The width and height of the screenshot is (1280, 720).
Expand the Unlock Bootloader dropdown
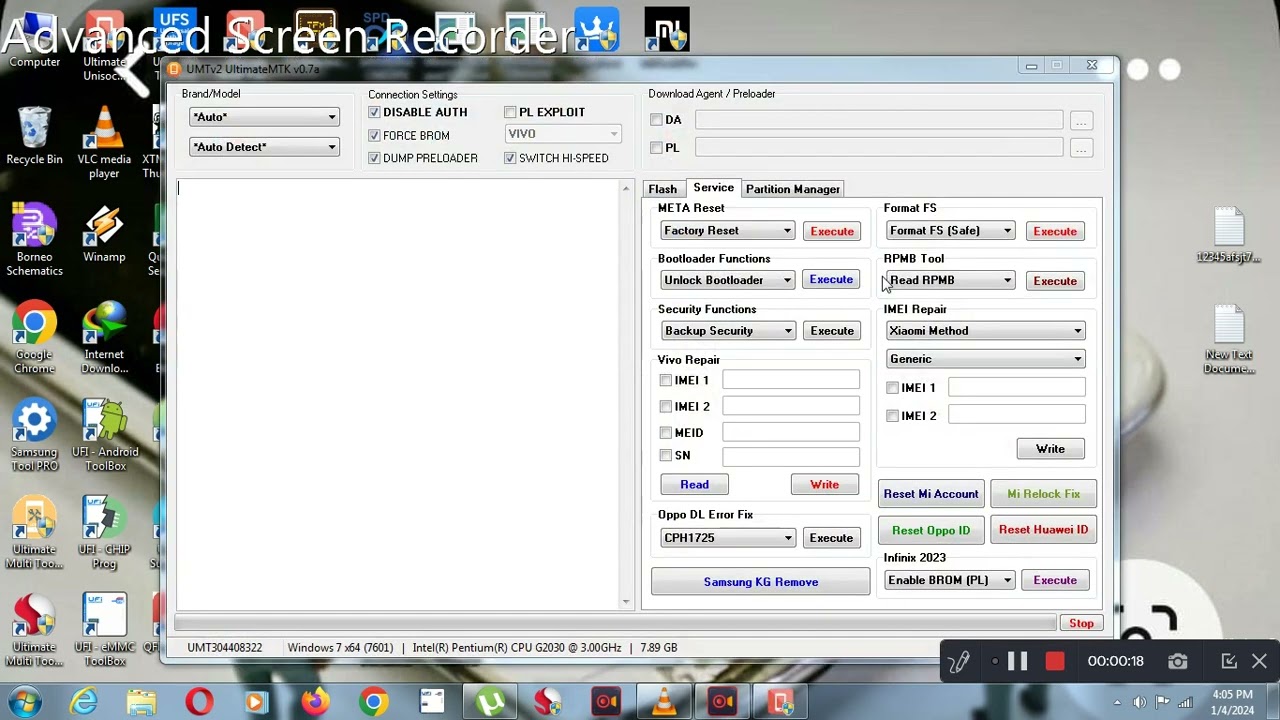727,280
